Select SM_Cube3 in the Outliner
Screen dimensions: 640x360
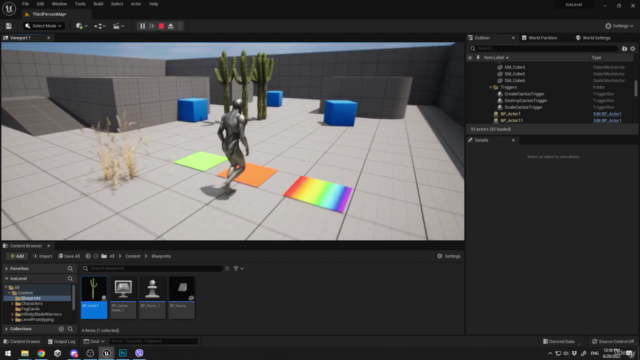(514, 67)
